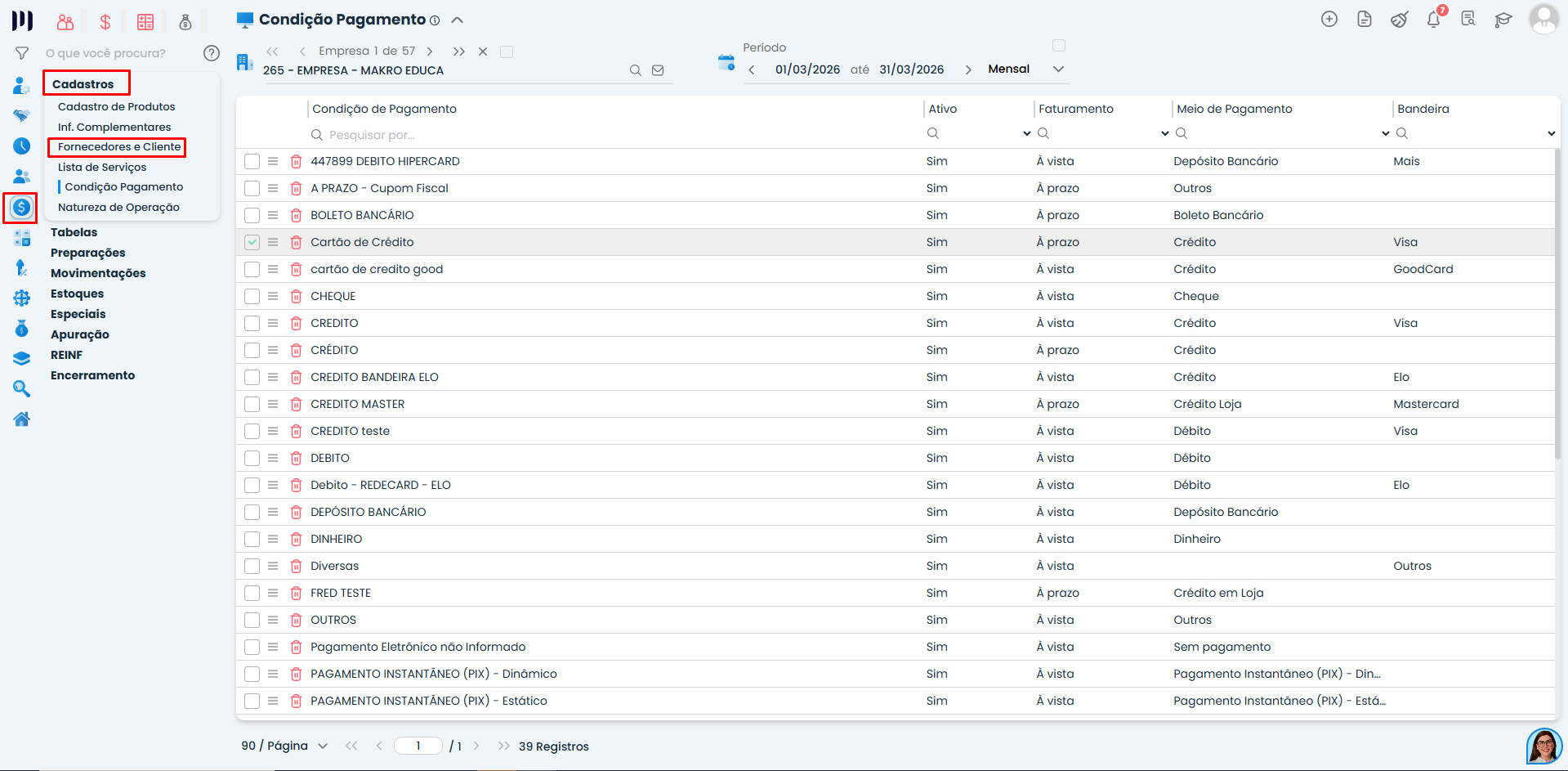Click the page number input field
Viewport: 1568px width, 771px height.
tap(418, 746)
